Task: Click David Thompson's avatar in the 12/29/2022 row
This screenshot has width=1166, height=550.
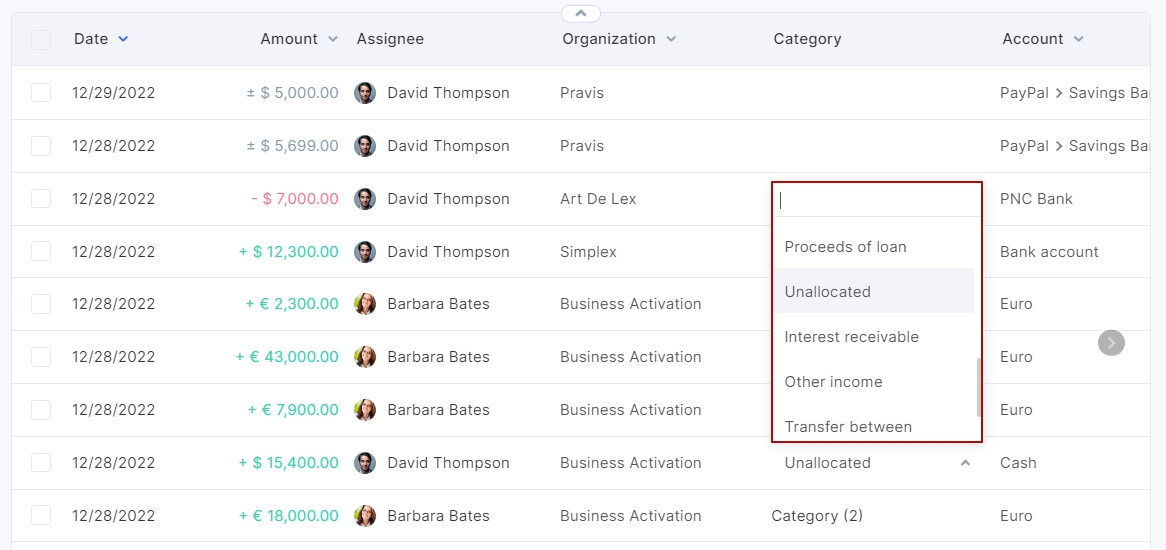Action: [x=365, y=93]
